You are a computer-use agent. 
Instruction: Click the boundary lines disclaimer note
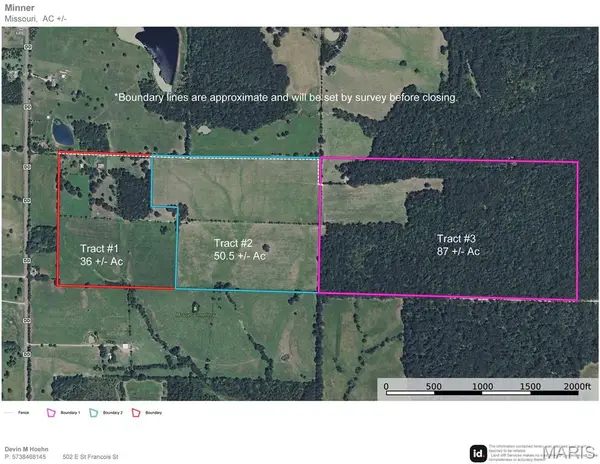[x=286, y=98]
